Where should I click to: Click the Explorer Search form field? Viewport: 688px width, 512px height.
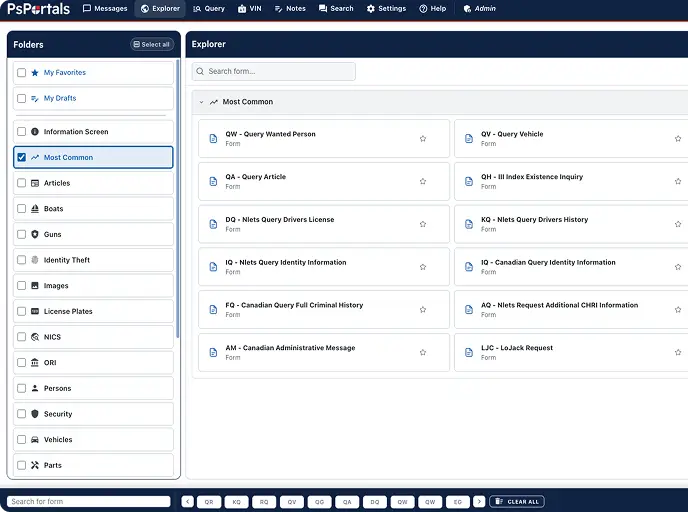click(x=273, y=72)
